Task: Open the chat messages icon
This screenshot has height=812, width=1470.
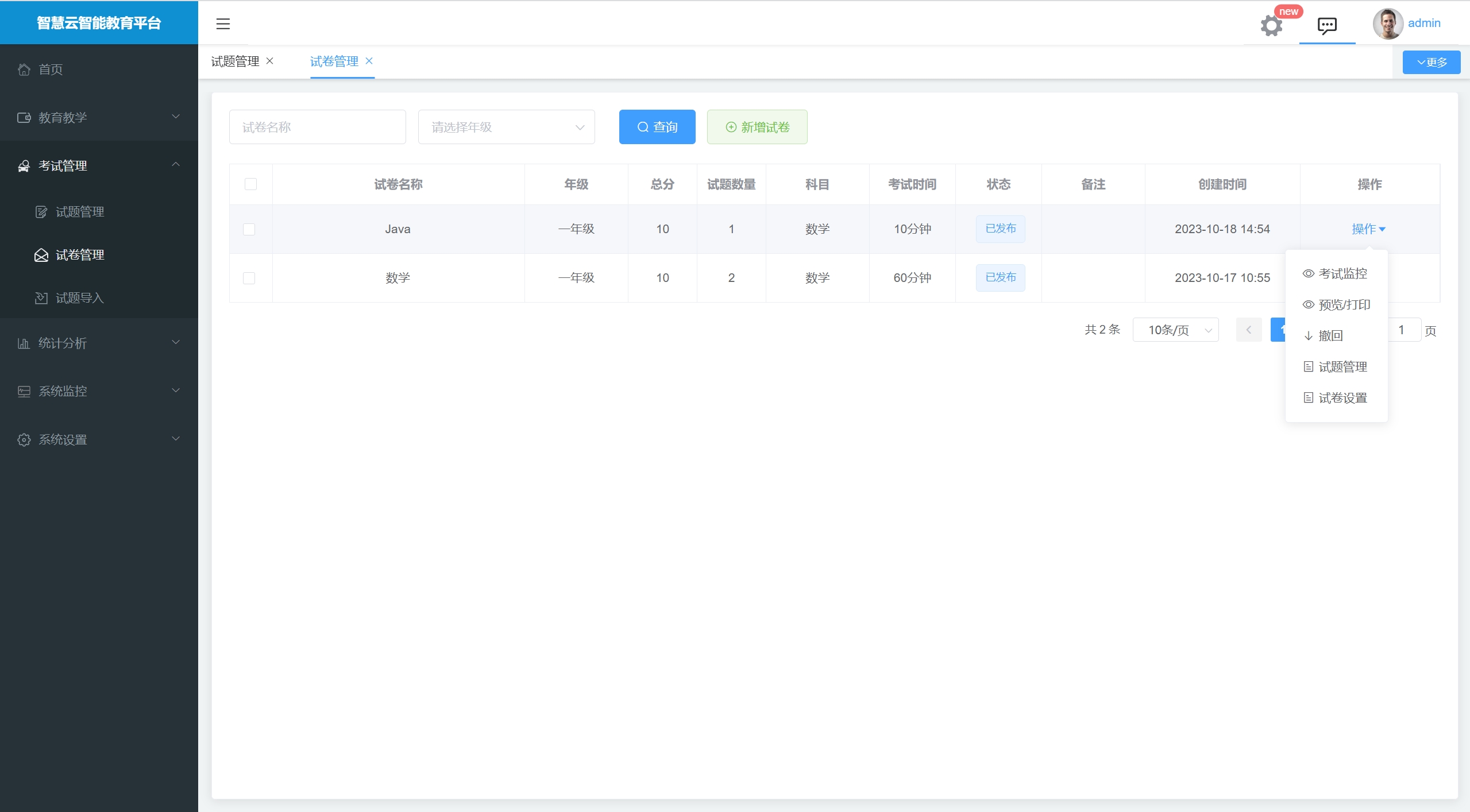Action: point(1327,25)
